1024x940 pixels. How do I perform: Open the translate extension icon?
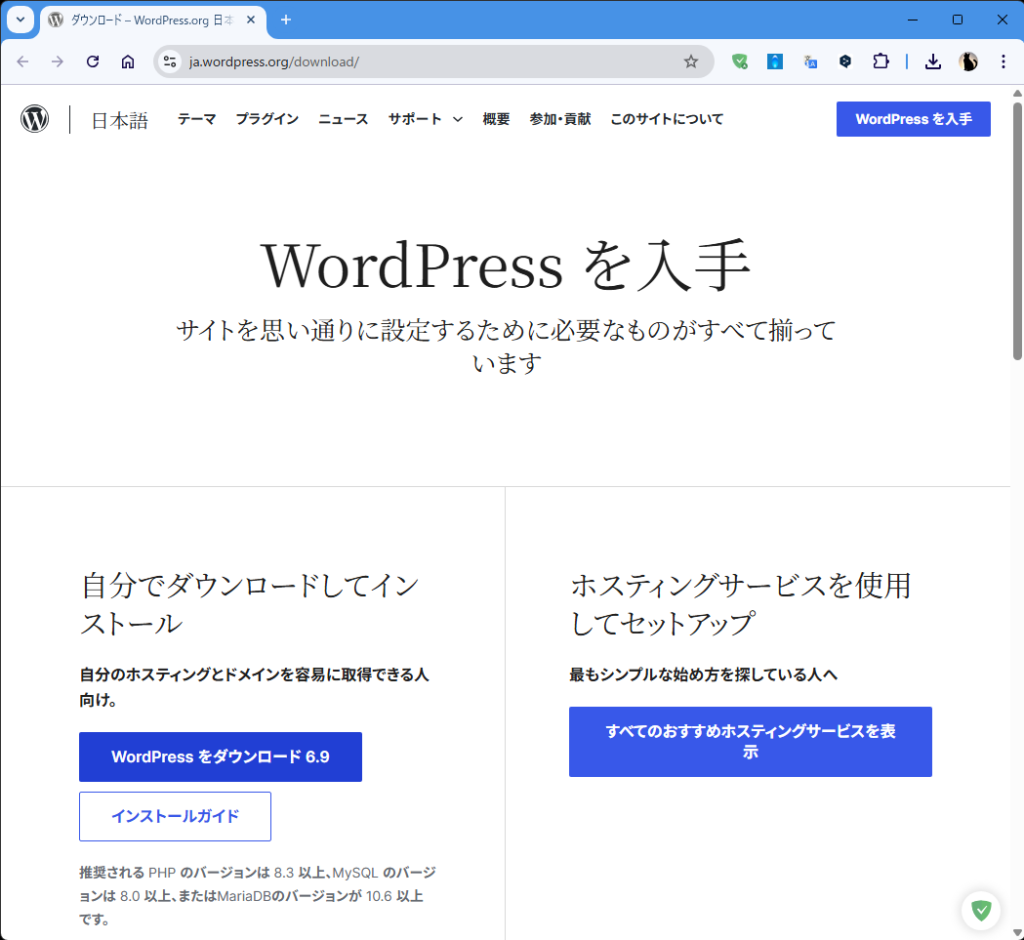[x=810, y=62]
